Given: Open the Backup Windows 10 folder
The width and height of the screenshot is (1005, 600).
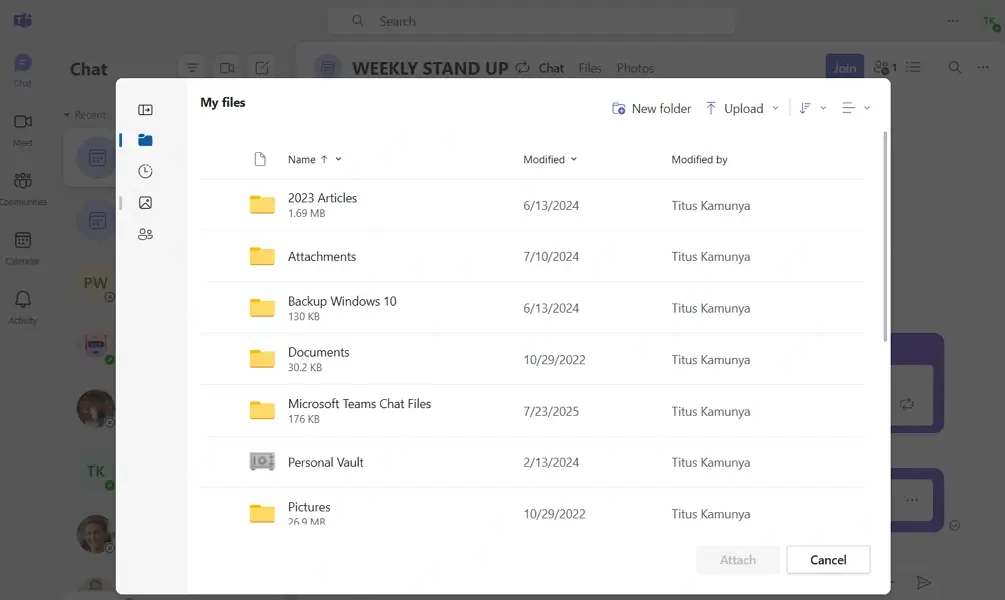Looking at the screenshot, I should (x=342, y=301).
